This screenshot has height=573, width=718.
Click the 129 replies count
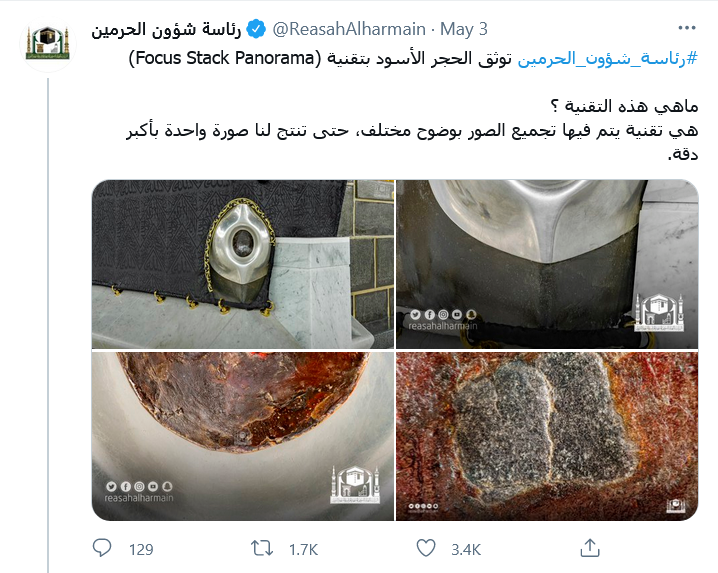point(141,549)
